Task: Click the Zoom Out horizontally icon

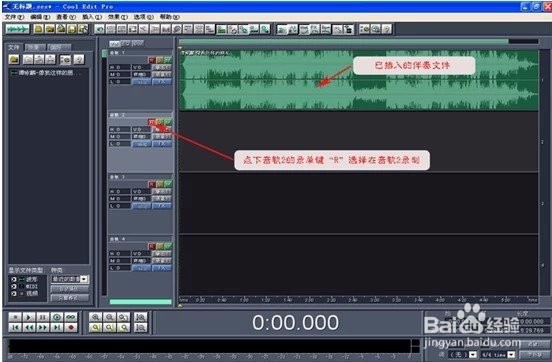Action: coord(109,317)
